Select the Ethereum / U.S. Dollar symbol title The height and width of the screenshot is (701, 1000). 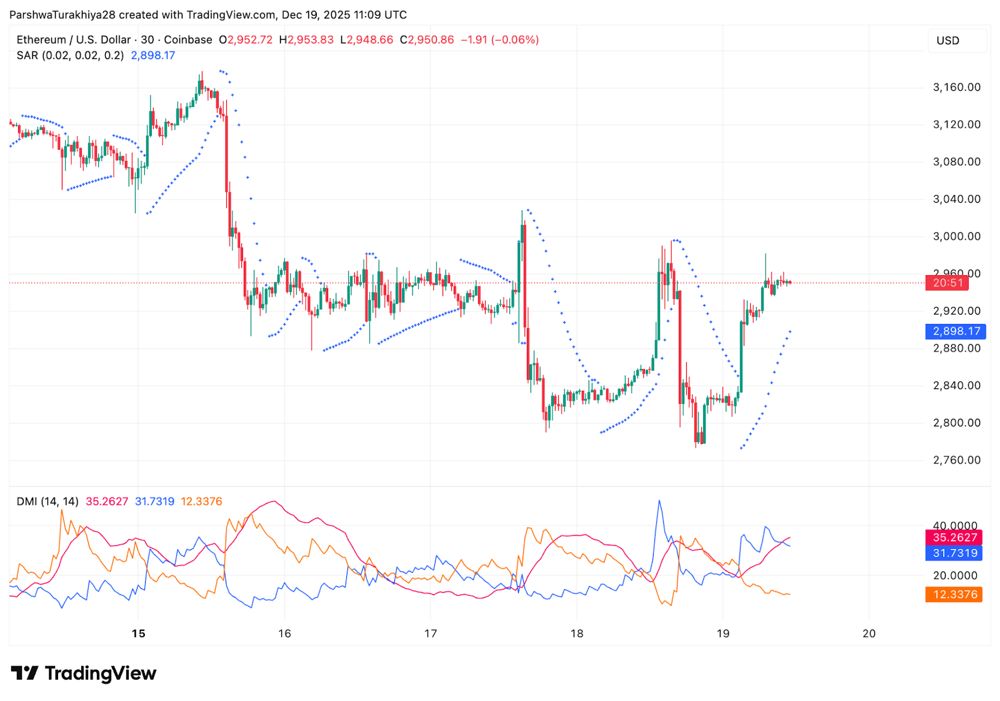[74, 40]
